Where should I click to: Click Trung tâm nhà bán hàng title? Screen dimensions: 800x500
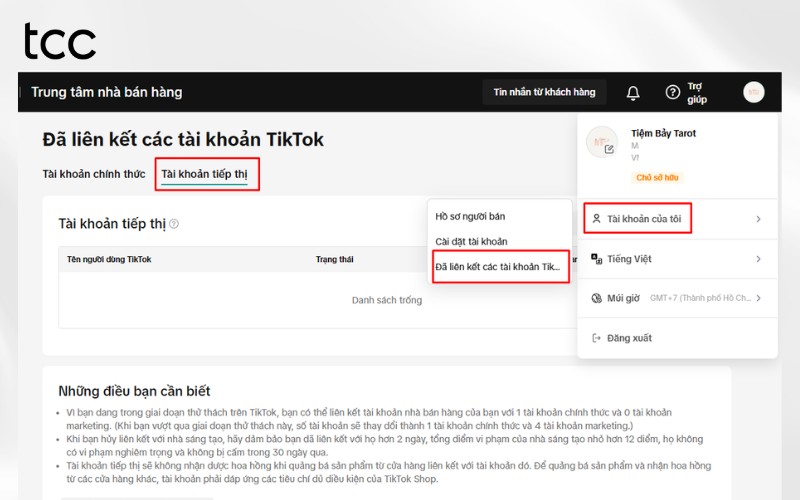pyautogui.click(x=107, y=92)
